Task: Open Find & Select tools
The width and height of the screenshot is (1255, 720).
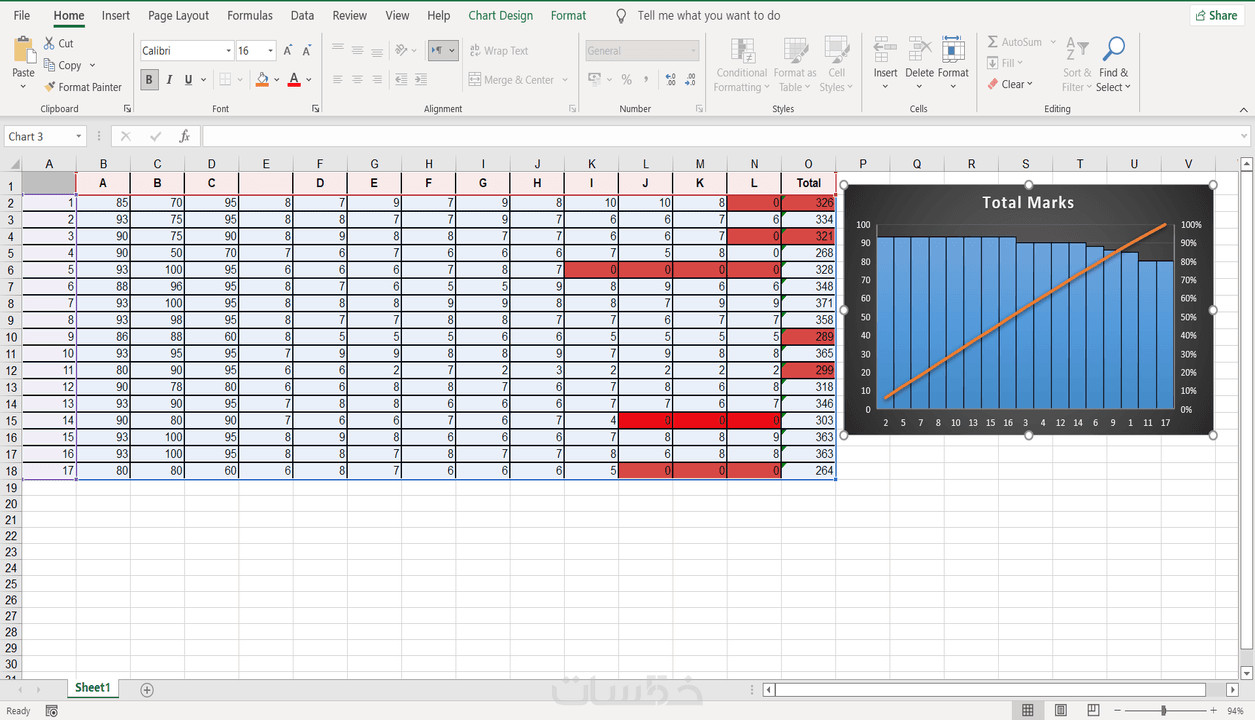Action: click(x=1113, y=64)
